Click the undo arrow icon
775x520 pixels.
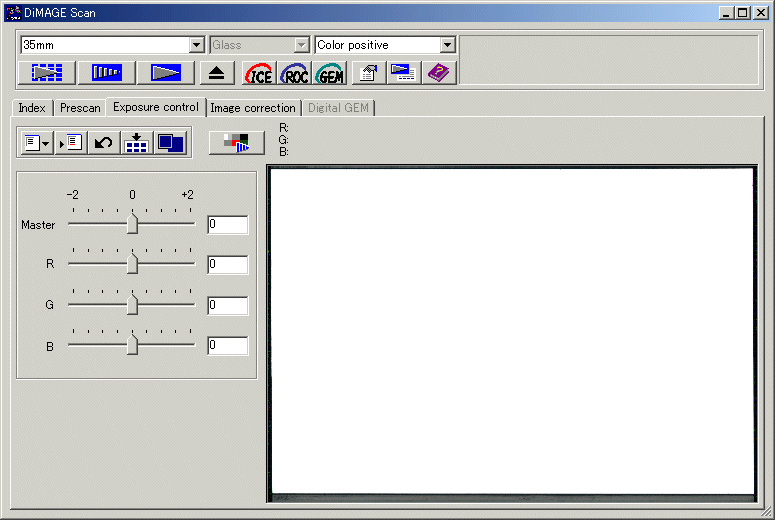(103, 143)
